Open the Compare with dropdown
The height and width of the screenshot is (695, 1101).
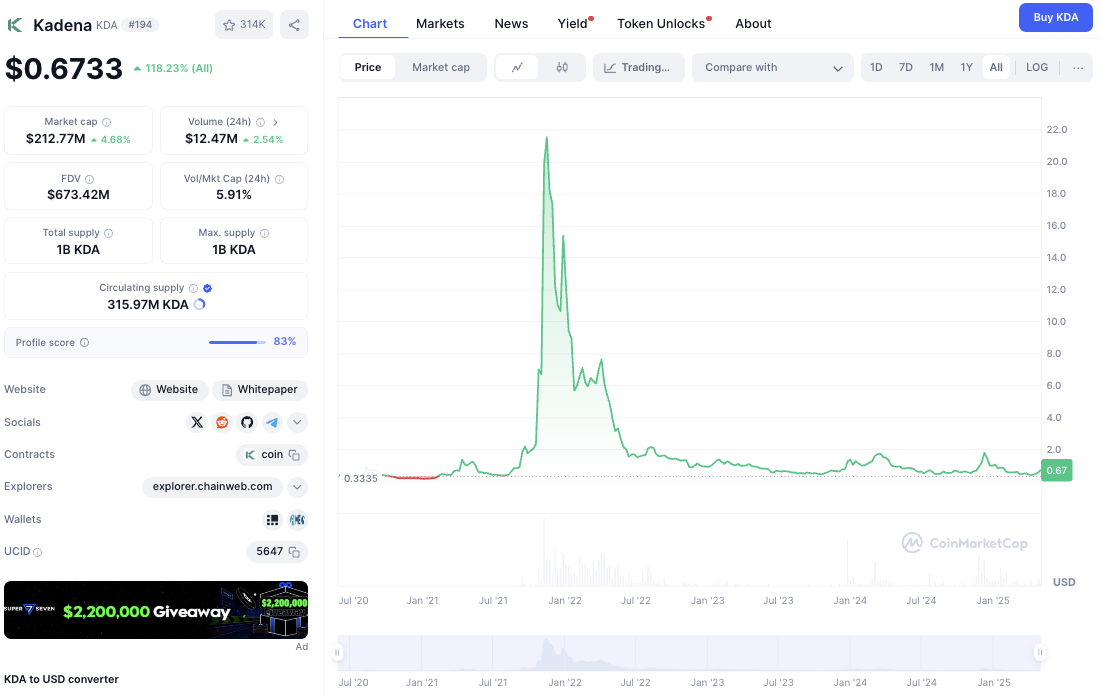[x=772, y=67]
